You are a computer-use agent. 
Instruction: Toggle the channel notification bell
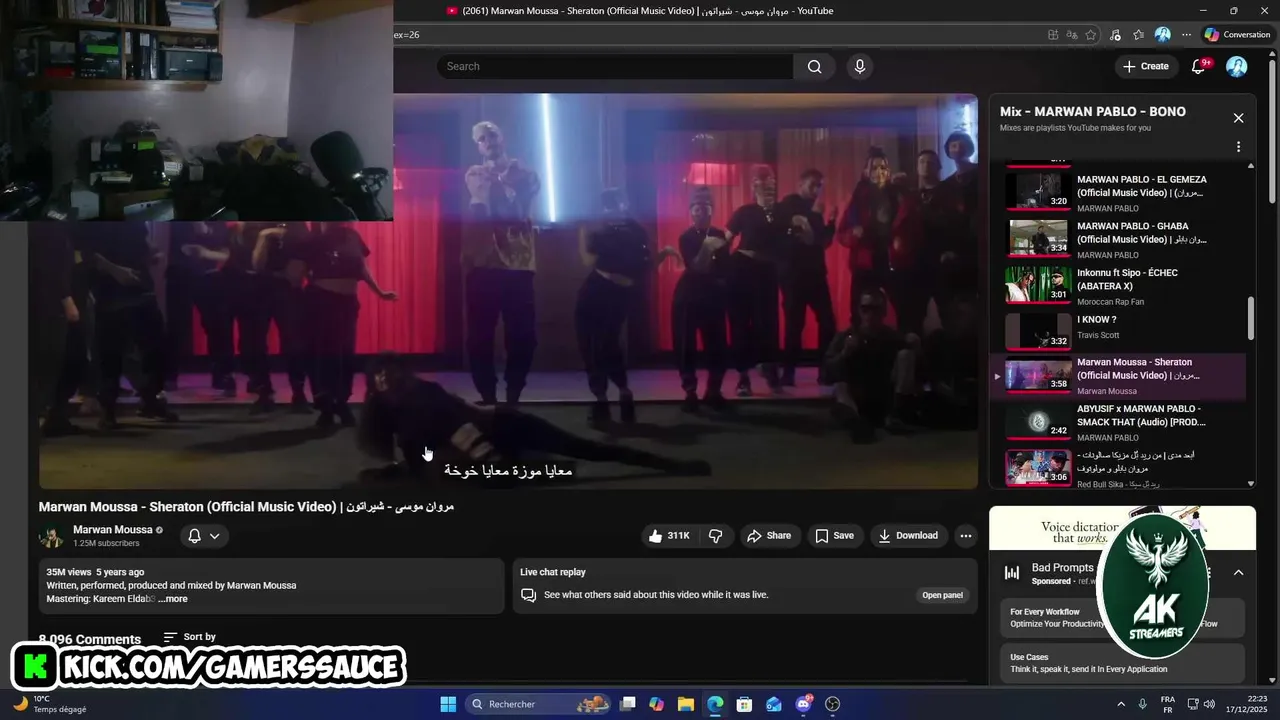(x=195, y=536)
